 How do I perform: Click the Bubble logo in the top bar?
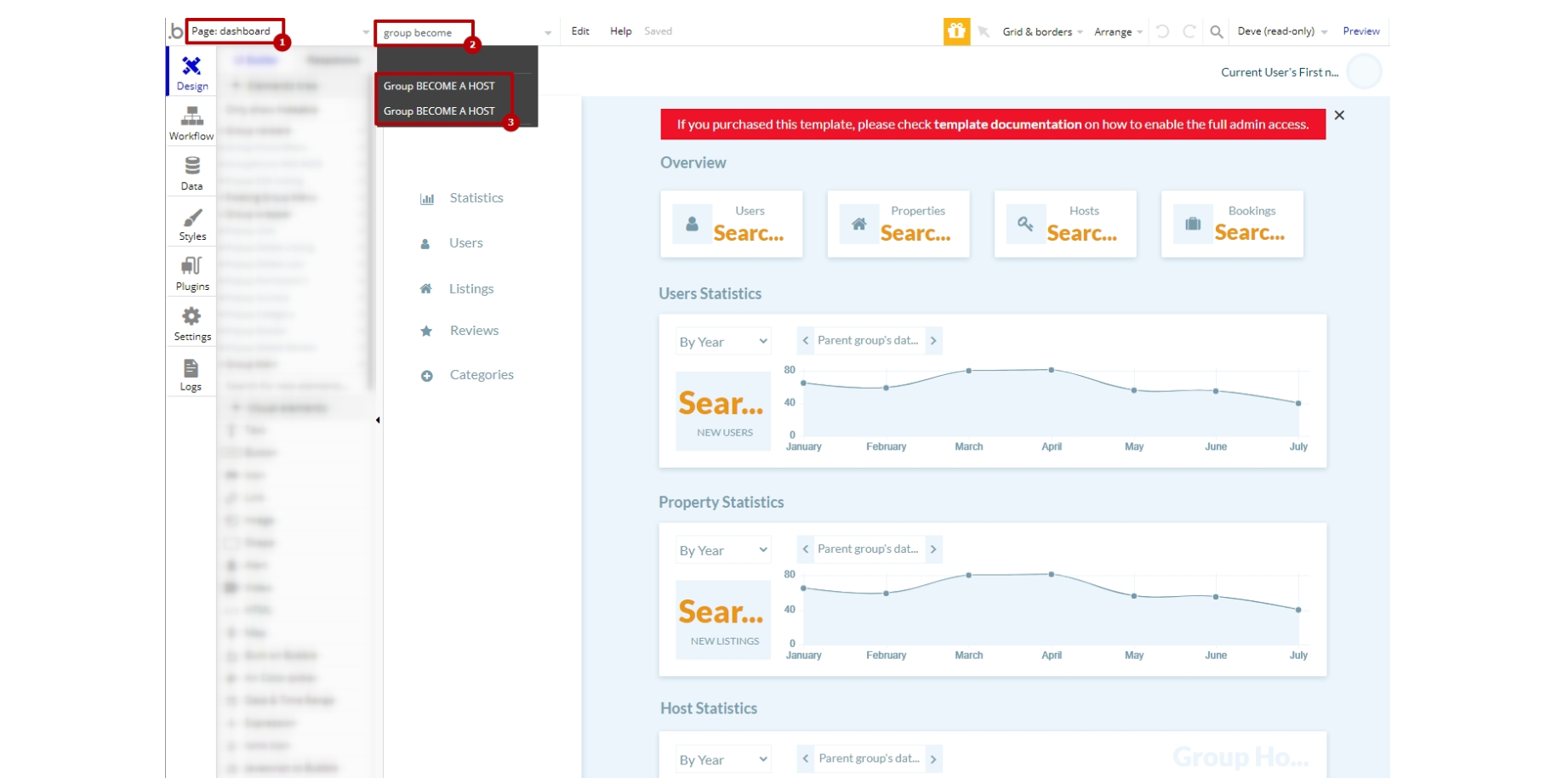tap(175, 31)
